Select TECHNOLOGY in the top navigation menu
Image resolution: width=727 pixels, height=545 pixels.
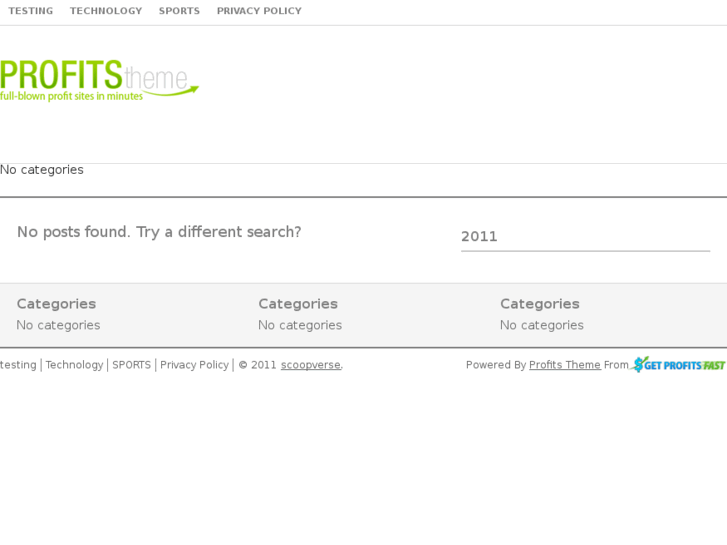[106, 11]
